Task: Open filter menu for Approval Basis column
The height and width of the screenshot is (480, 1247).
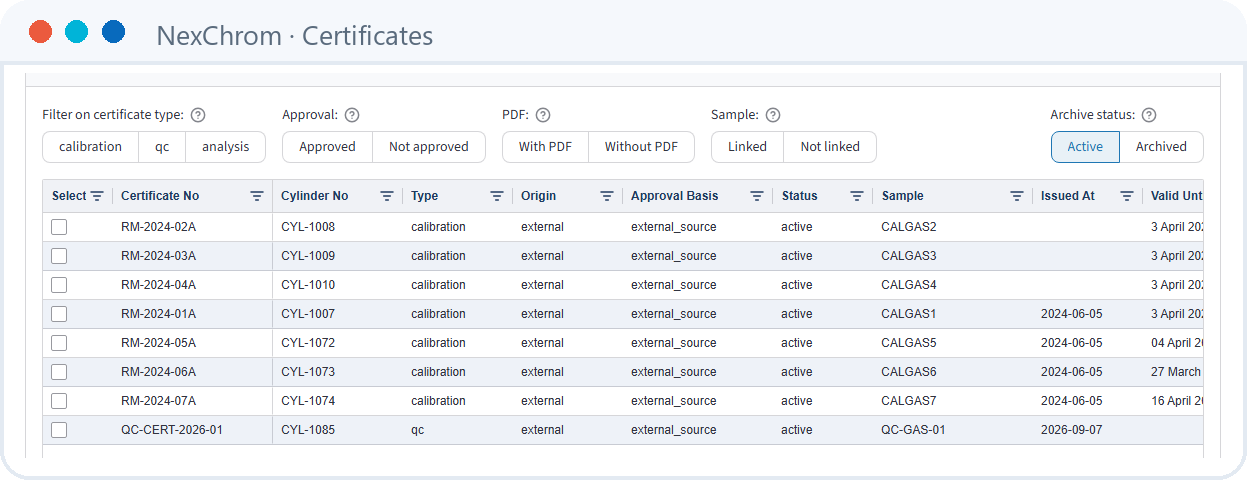Action: pos(757,196)
